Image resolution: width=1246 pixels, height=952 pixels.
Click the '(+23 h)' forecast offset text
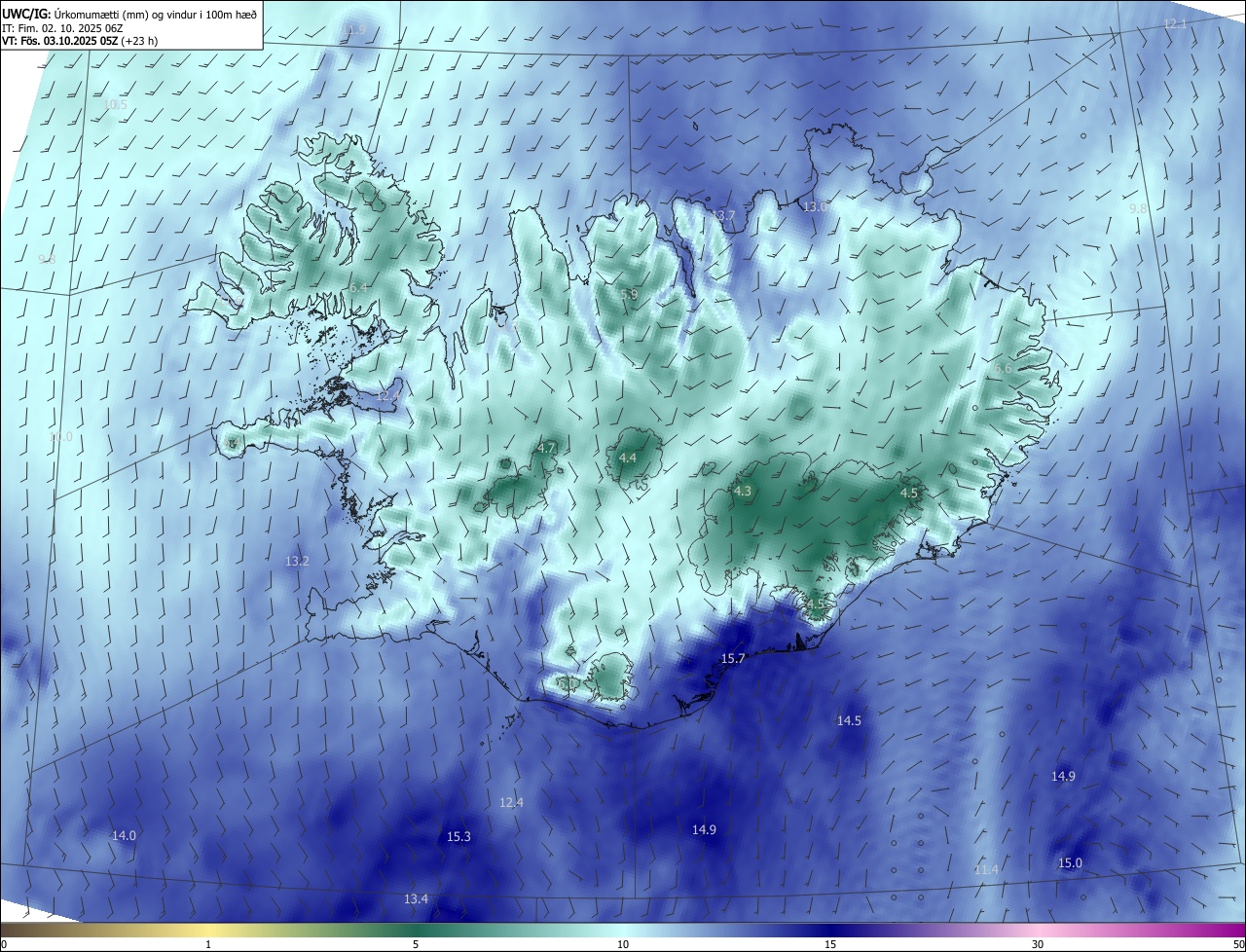click(x=140, y=41)
